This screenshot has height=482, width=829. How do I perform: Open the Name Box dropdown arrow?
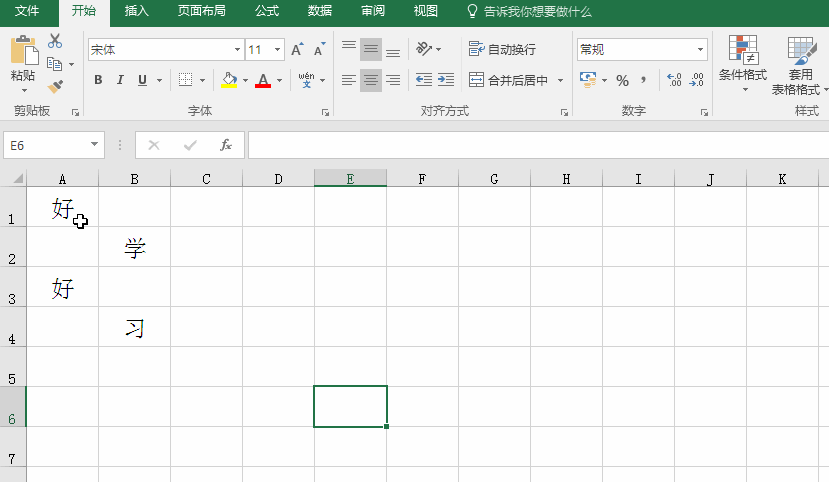pyautogui.click(x=94, y=144)
